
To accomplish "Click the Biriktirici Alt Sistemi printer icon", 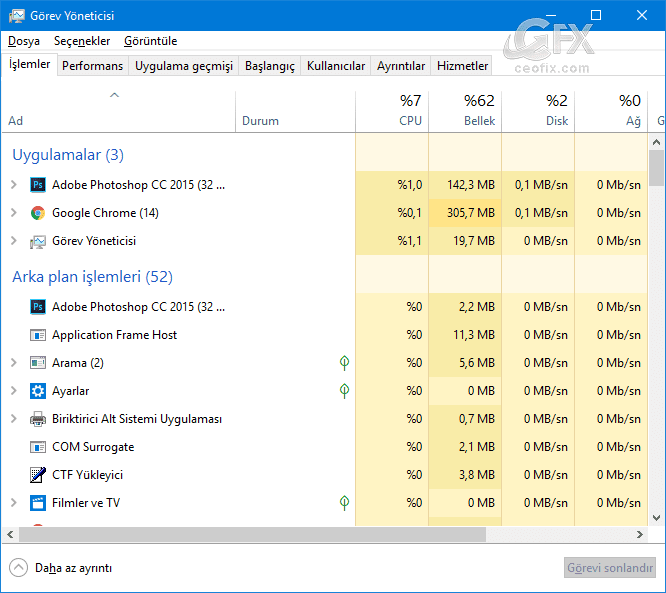I will point(38,419).
